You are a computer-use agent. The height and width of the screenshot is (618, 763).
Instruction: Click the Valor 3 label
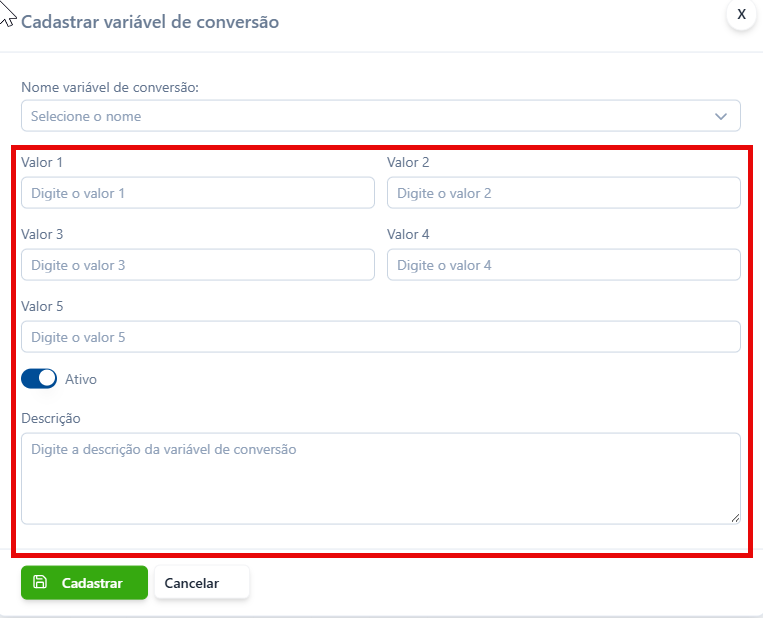42,235
